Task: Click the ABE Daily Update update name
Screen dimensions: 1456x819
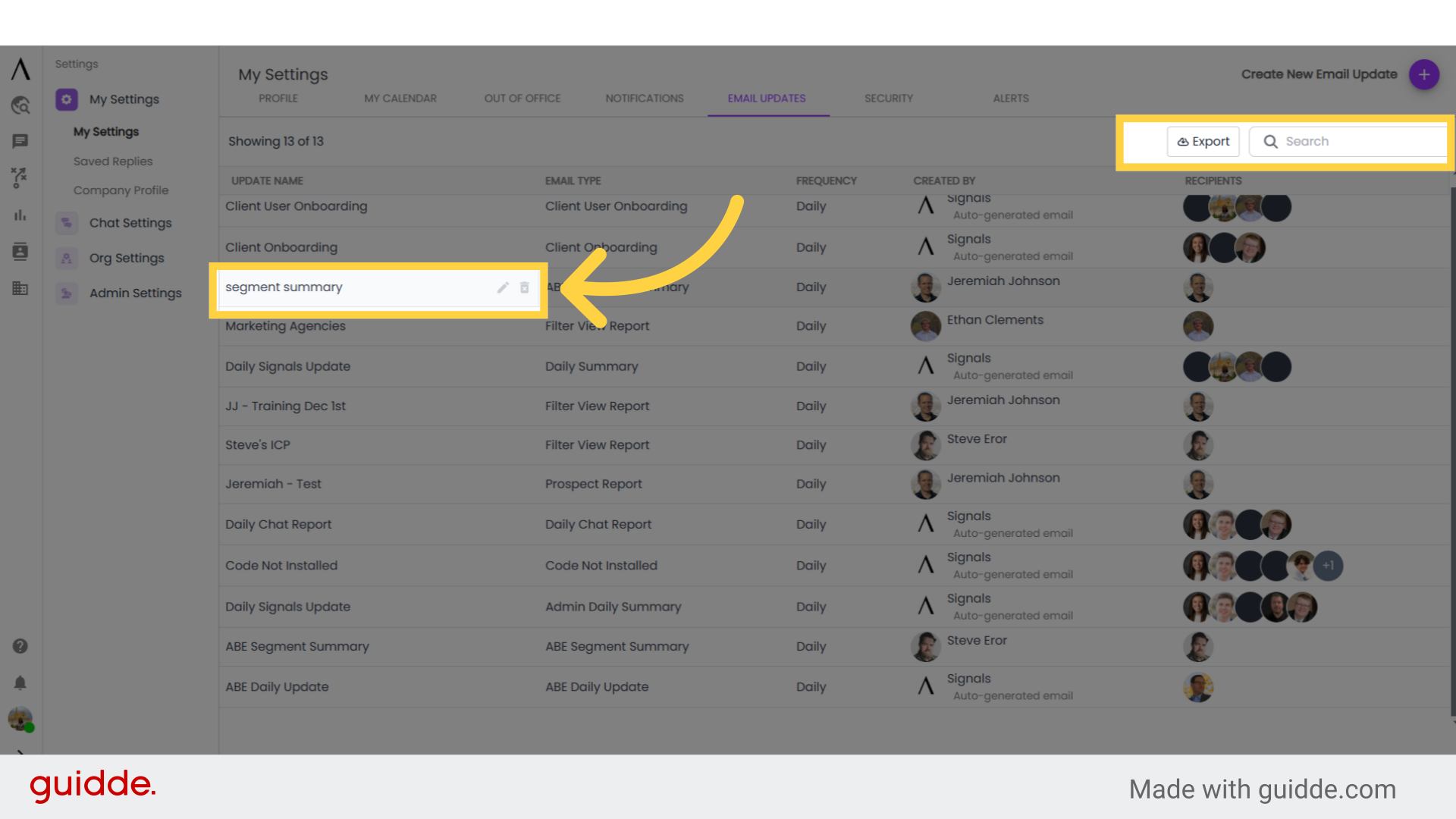Action: pos(277,687)
